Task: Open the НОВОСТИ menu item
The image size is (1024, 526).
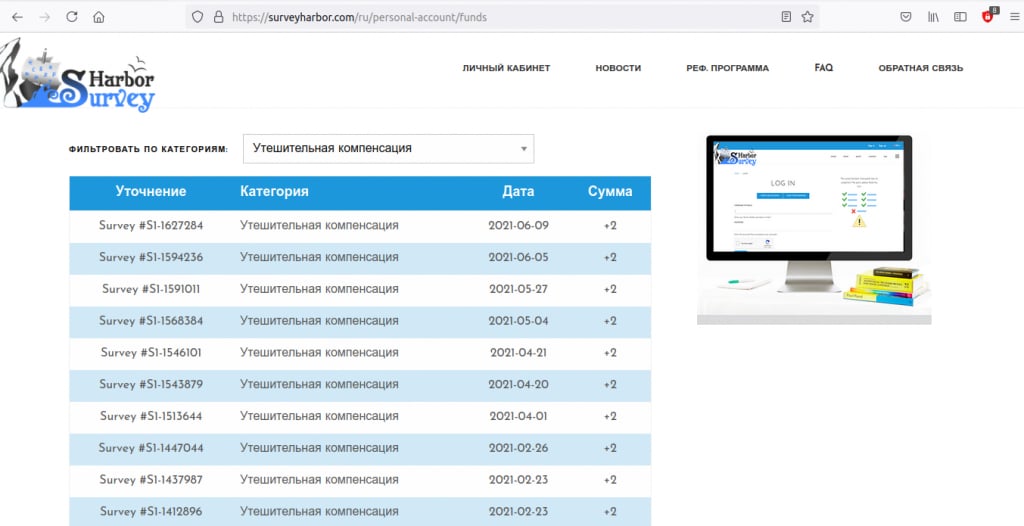Action: click(x=618, y=68)
